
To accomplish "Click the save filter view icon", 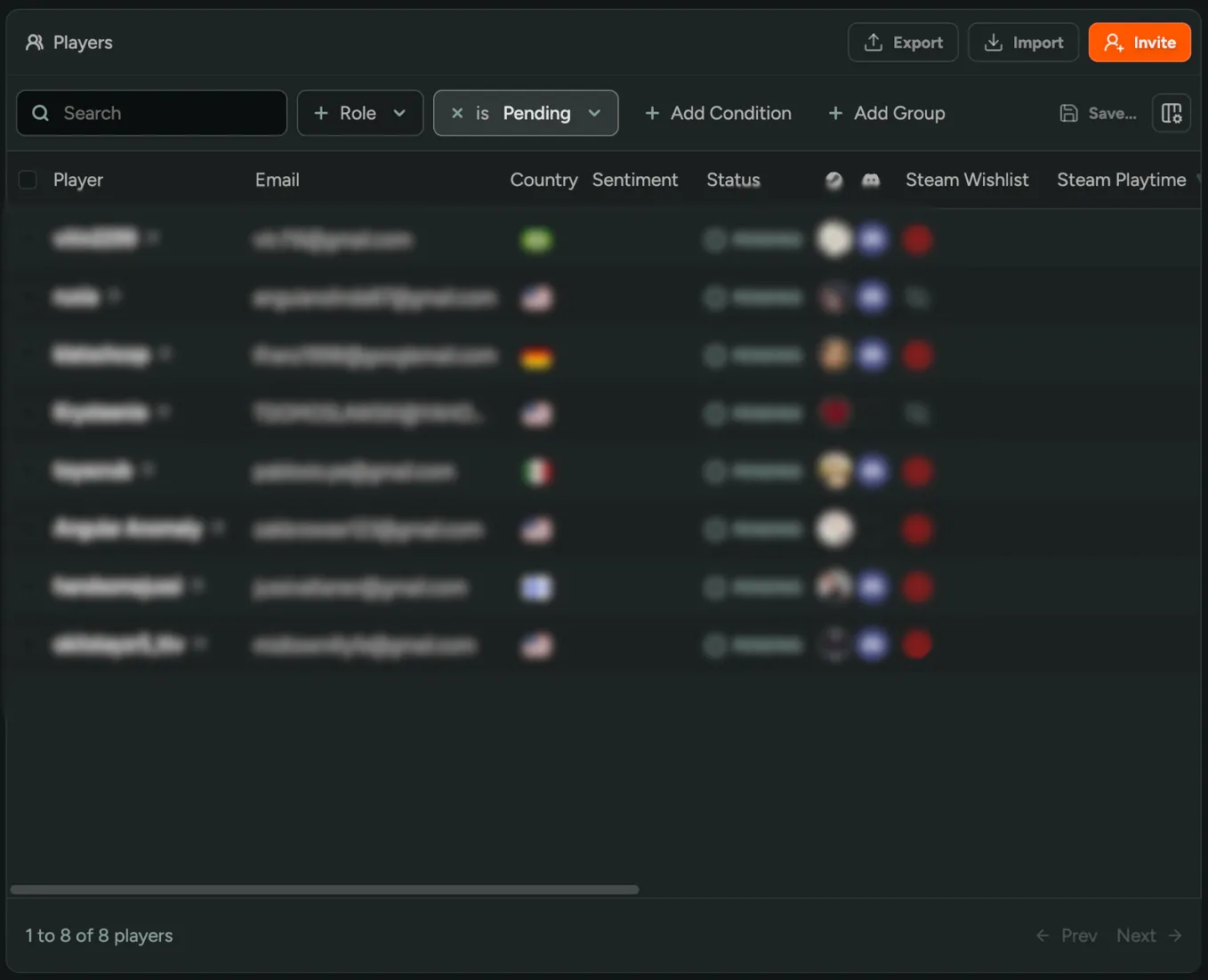I will [x=1068, y=113].
